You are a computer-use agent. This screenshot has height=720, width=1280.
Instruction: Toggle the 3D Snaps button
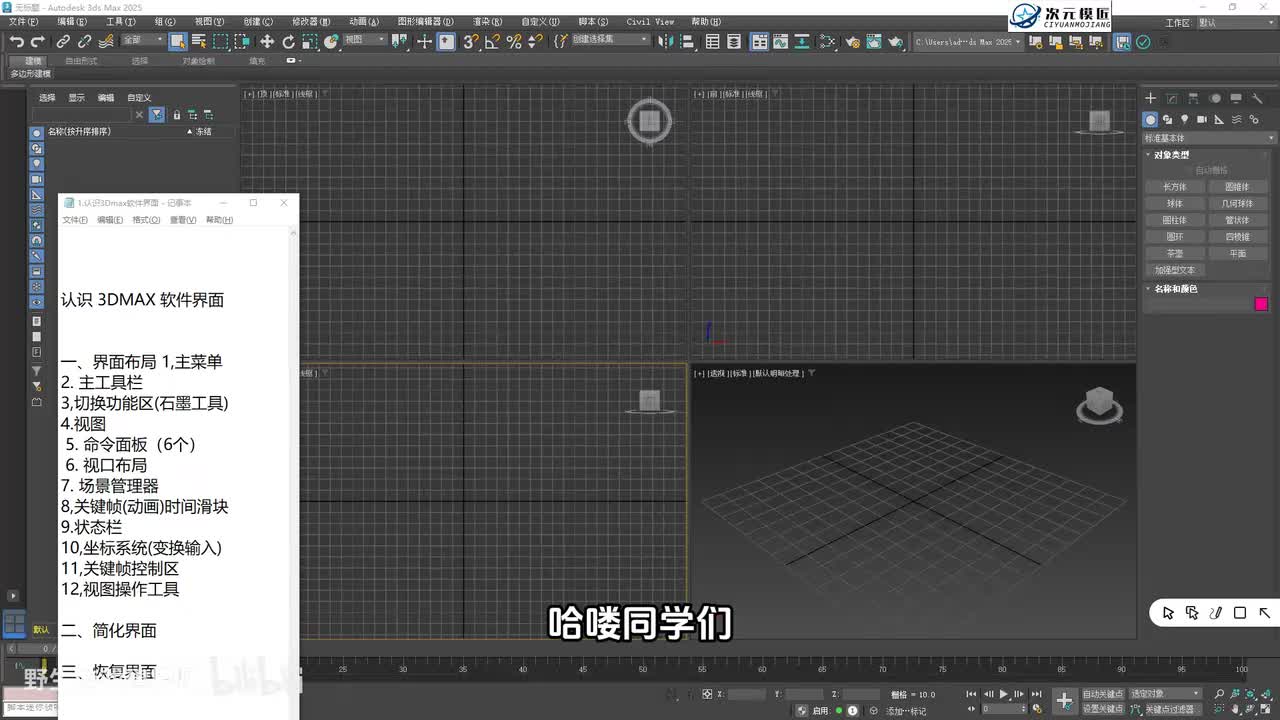pyautogui.click(x=470, y=41)
